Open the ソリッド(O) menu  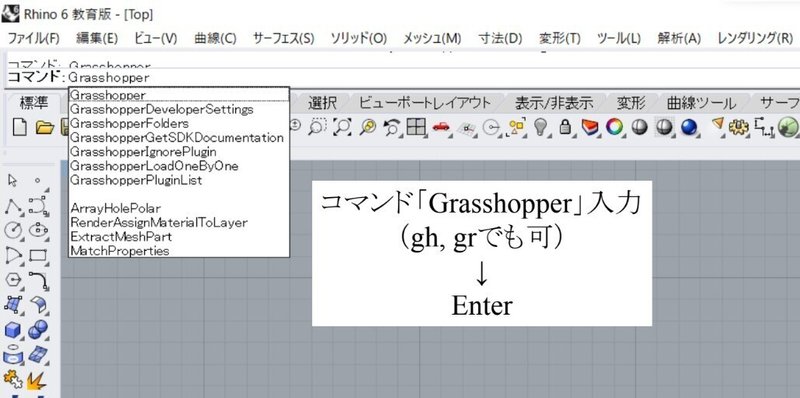click(359, 39)
